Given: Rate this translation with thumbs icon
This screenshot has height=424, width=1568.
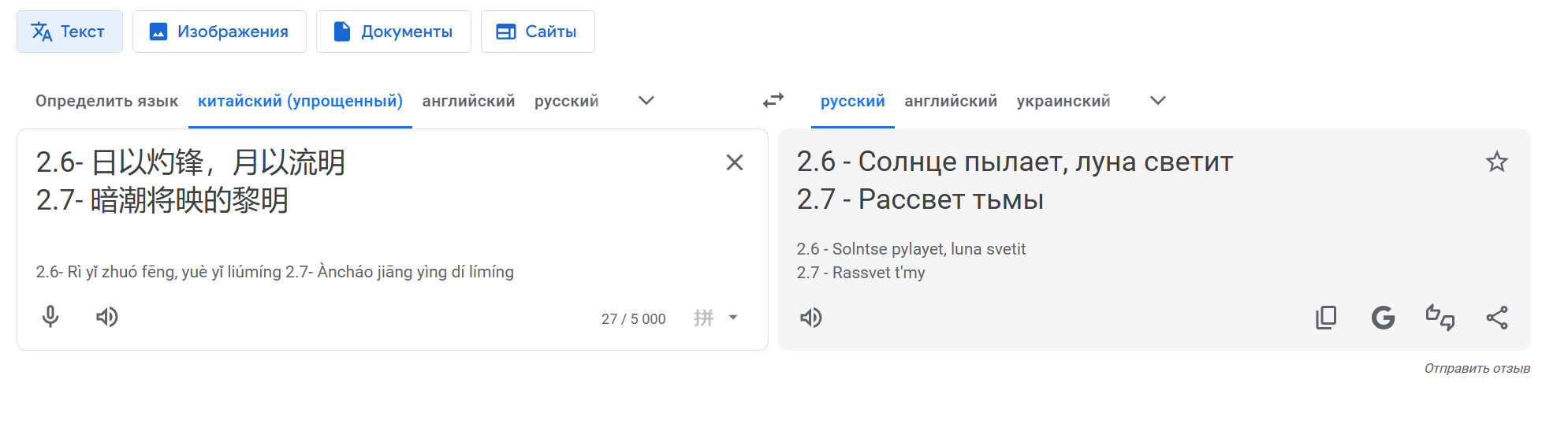Looking at the screenshot, I should [x=1440, y=318].
